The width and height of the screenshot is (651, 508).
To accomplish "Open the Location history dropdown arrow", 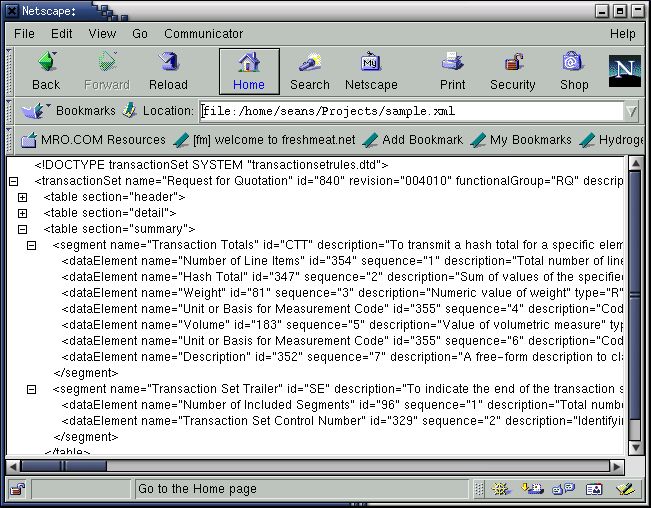I will click(x=631, y=111).
